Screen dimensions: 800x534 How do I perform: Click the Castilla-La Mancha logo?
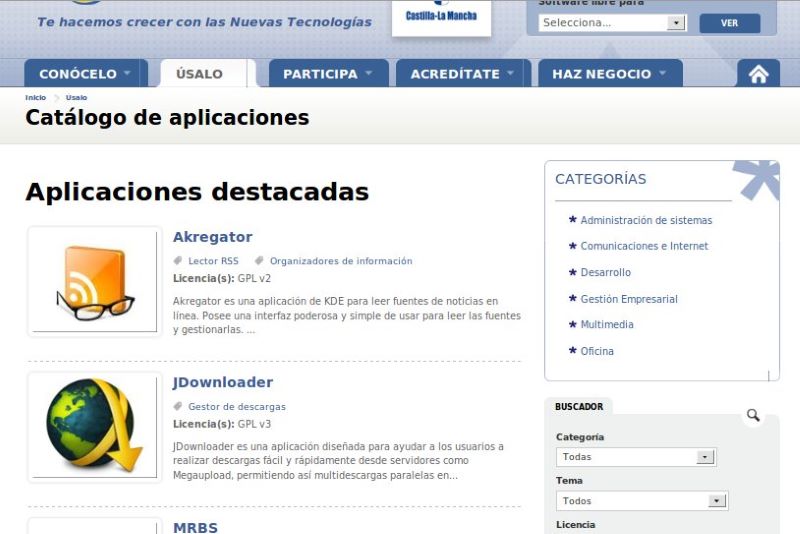[x=441, y=16]
